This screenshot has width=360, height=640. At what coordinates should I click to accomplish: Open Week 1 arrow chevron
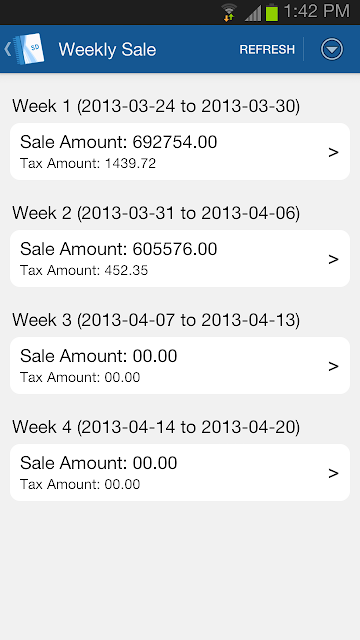[333, 152]
